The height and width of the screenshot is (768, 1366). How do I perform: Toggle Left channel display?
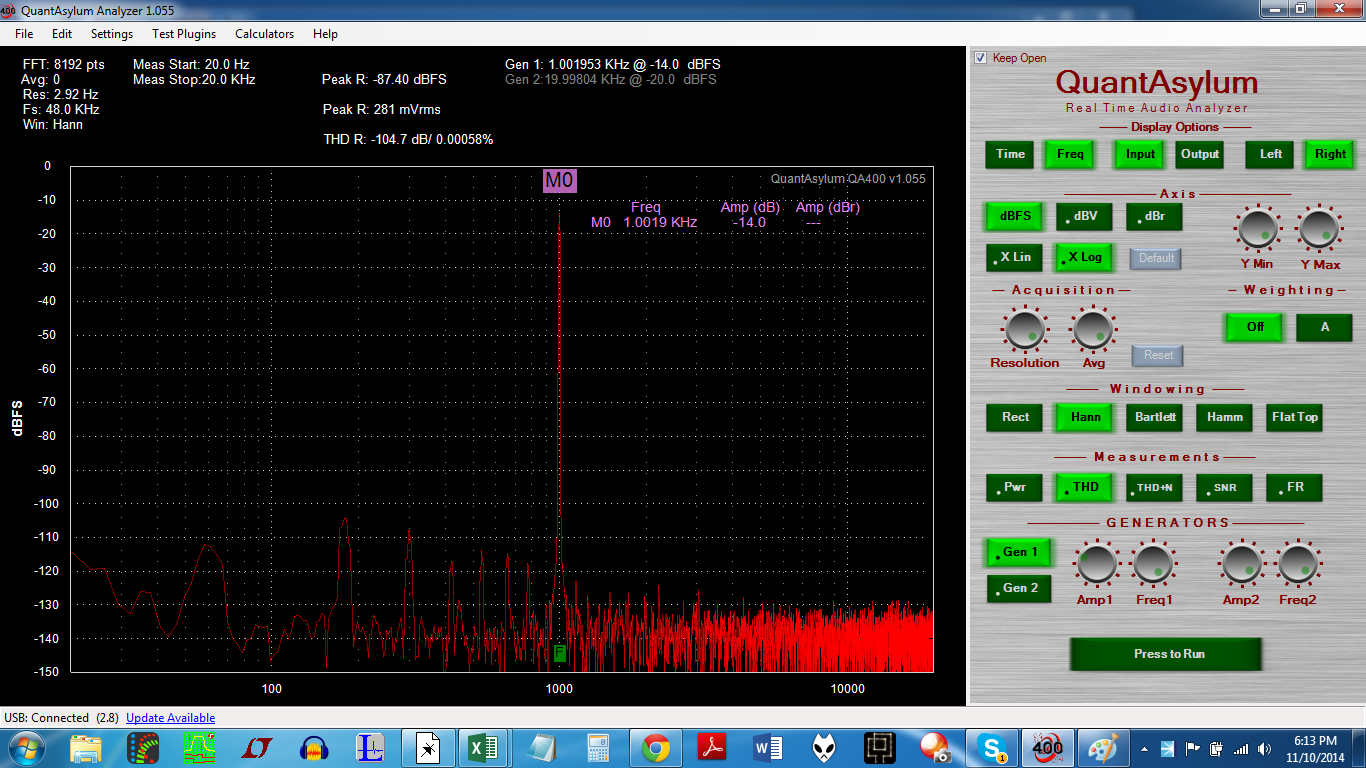pyautogui.click(x=1270, y=154)
